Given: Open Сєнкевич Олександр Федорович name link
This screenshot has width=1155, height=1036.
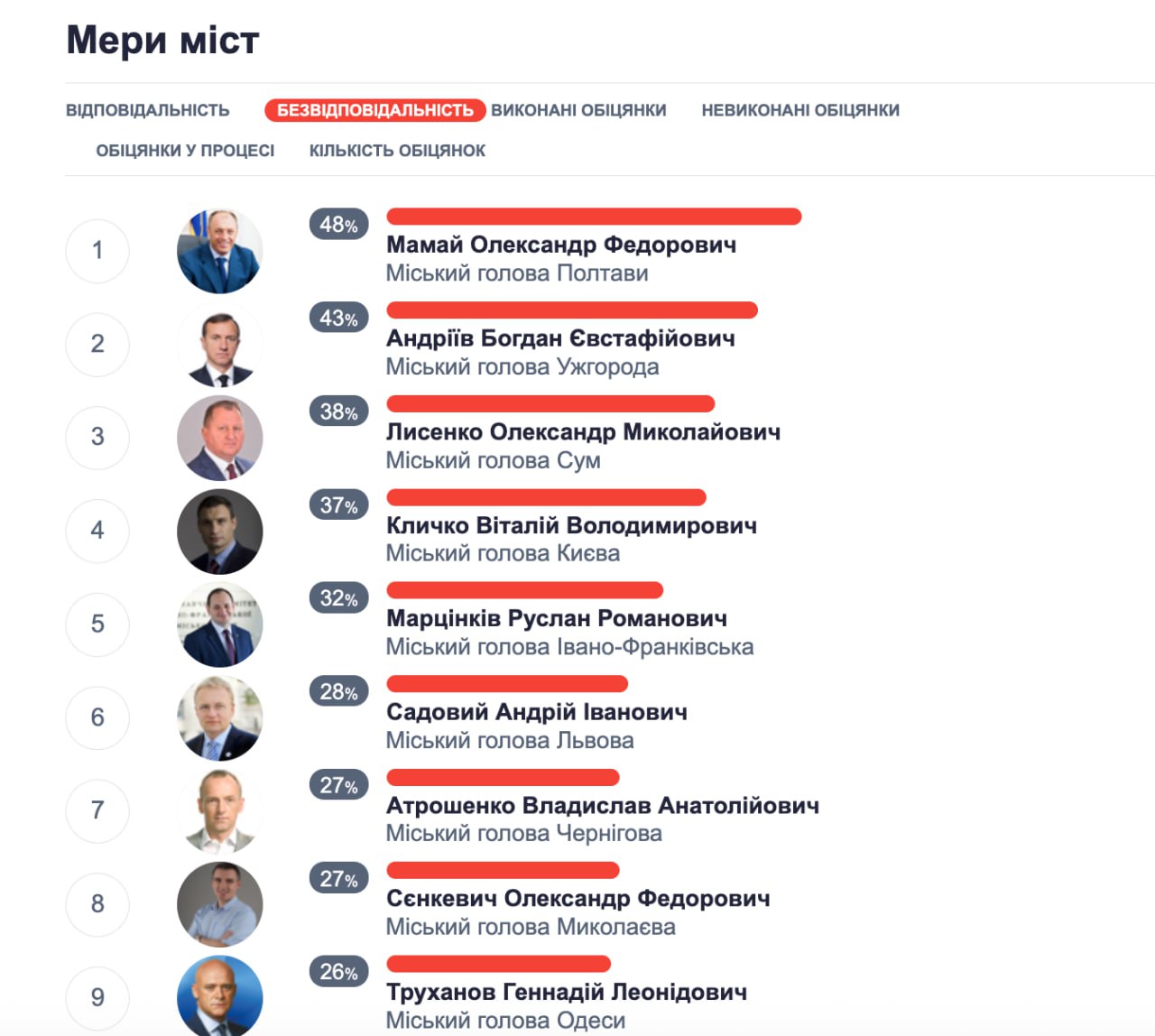Looking at the screenshot, I should pyautogui.click(x=578, y=899).
